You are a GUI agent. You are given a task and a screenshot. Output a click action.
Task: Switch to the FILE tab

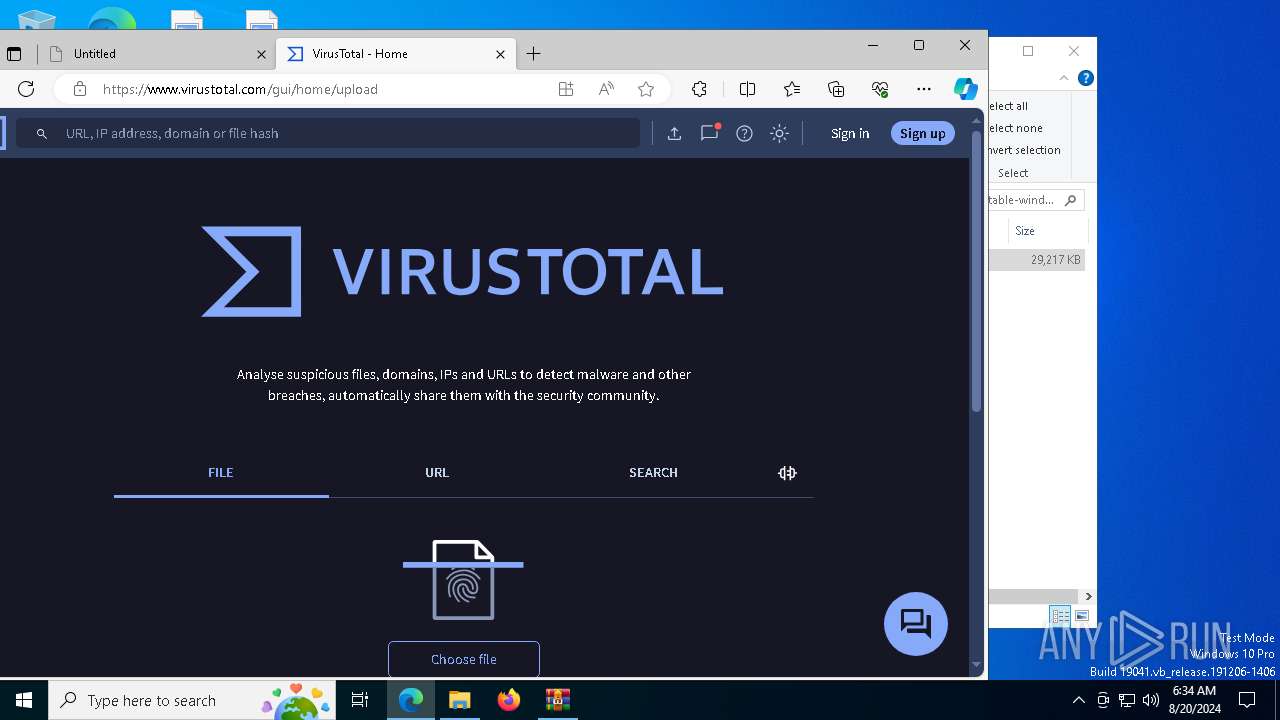click(x=221, y=473)
